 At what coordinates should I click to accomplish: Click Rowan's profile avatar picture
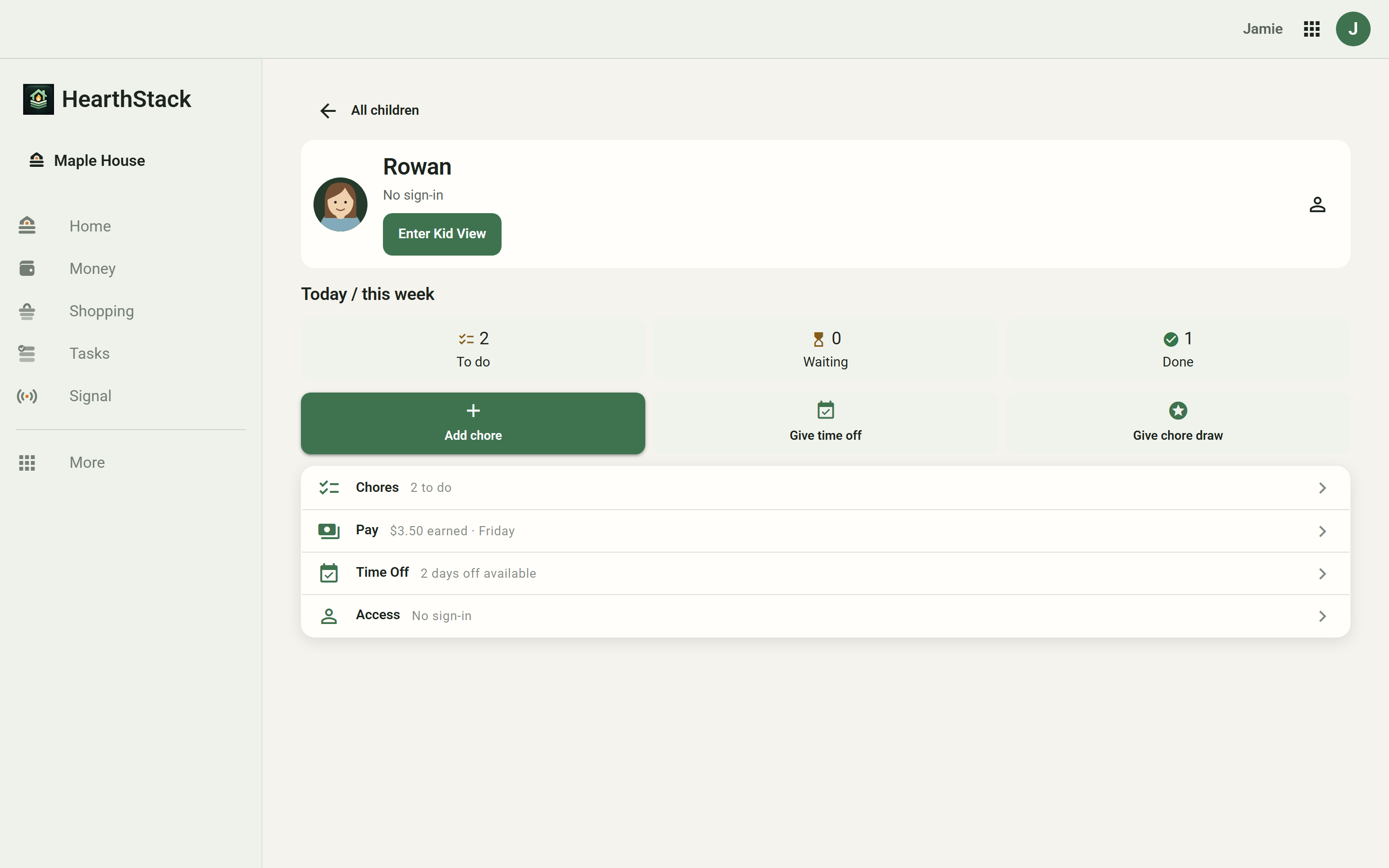click(x=340, y=204)
